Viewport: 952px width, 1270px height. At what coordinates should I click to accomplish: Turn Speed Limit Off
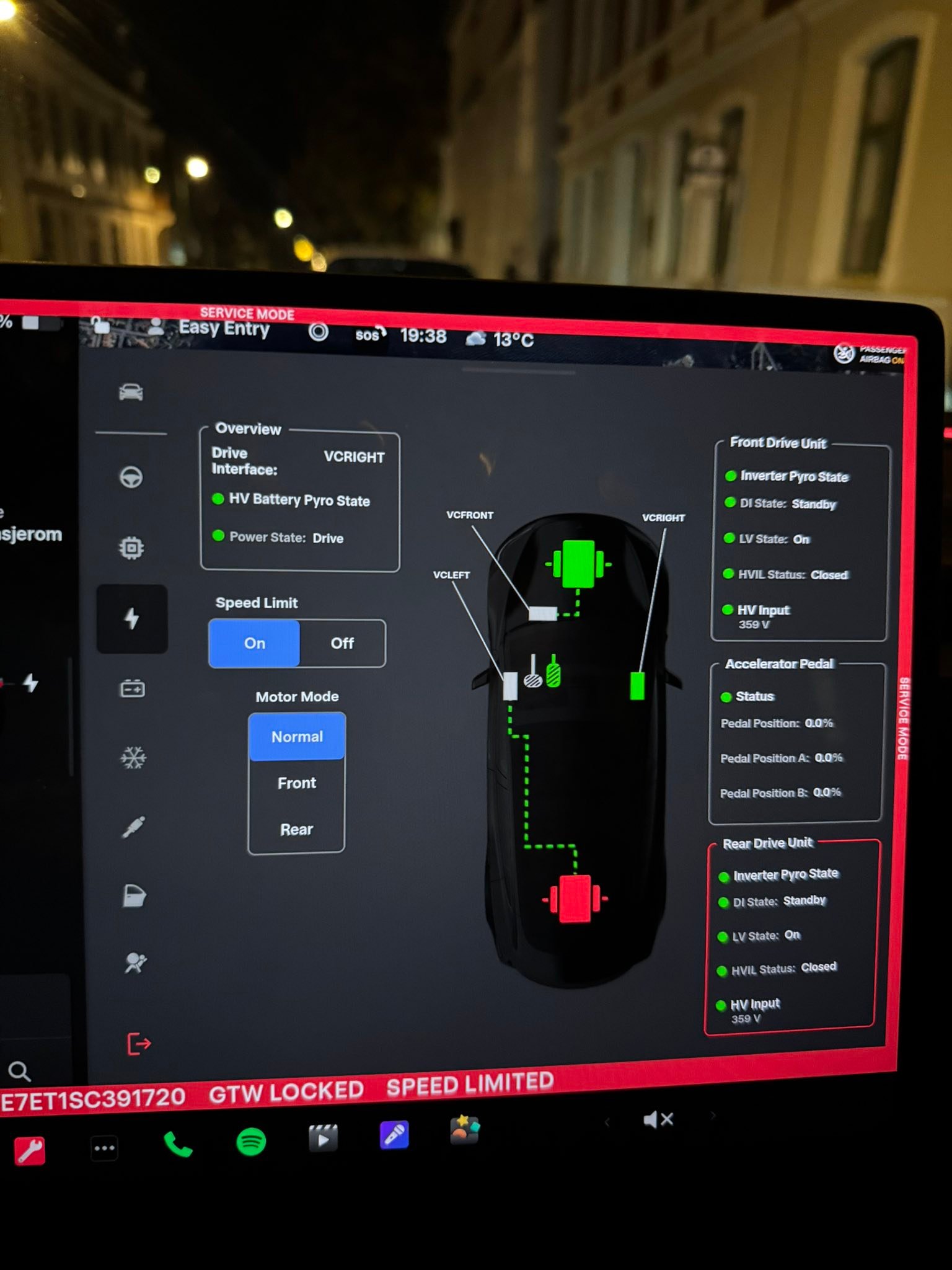(342, 643)
